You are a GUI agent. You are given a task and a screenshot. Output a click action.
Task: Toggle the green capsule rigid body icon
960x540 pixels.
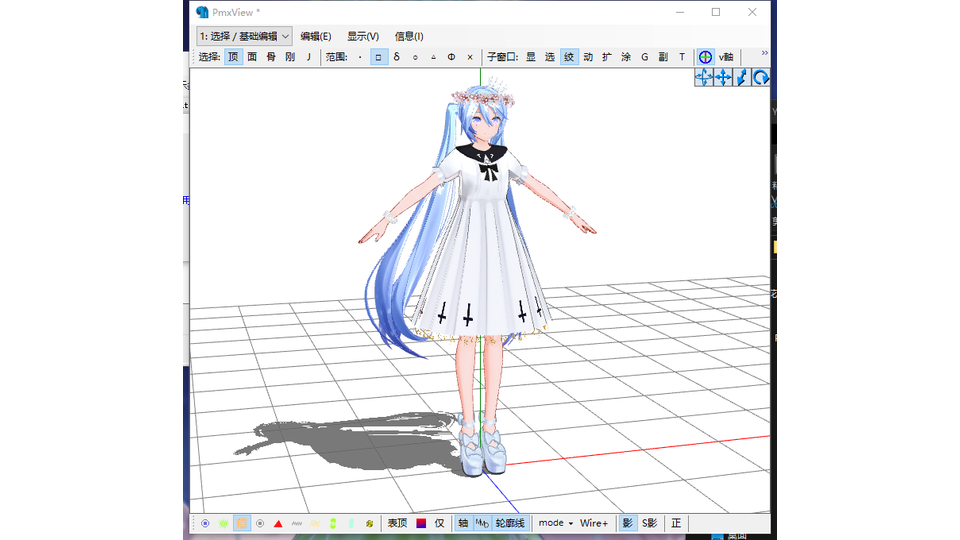click(x=333, y=523)
